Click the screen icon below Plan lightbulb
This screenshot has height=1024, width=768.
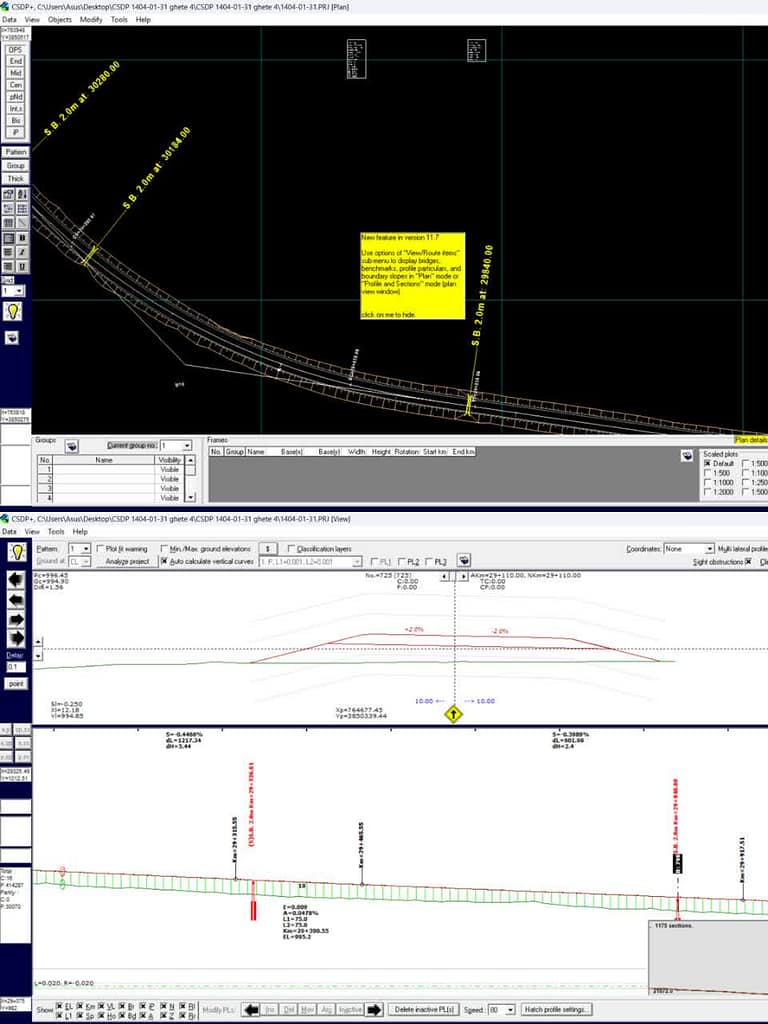coord(12,338)
